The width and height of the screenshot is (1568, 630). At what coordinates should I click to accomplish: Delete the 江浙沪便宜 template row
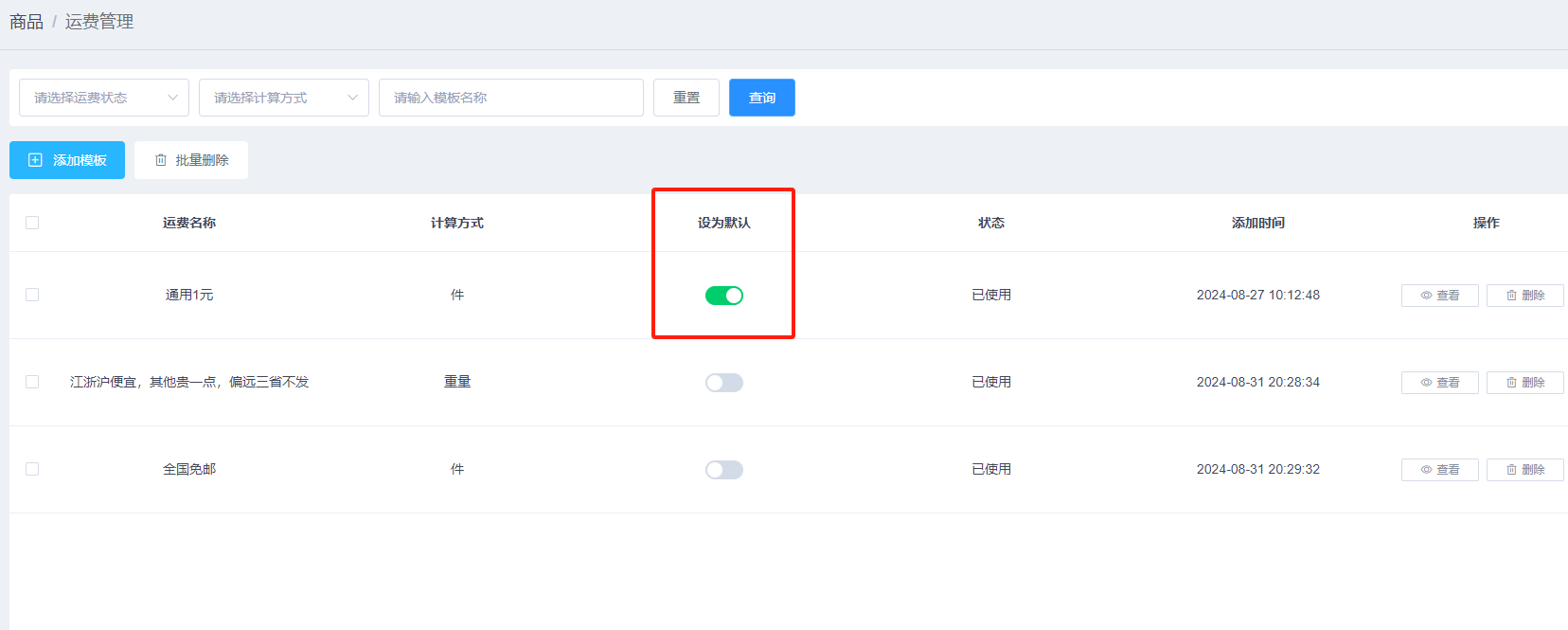coord(1524,383)
